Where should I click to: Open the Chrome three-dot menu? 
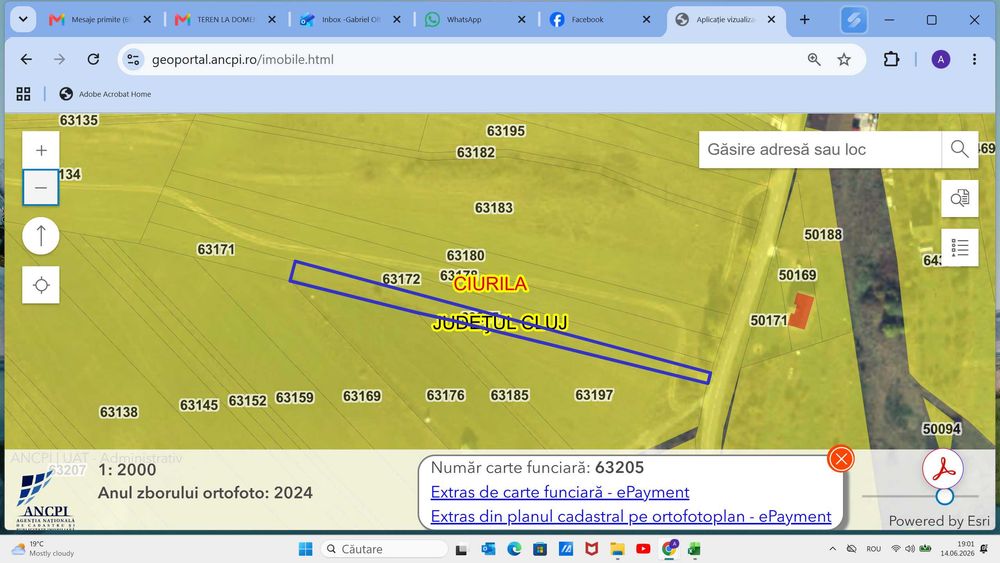974,59
